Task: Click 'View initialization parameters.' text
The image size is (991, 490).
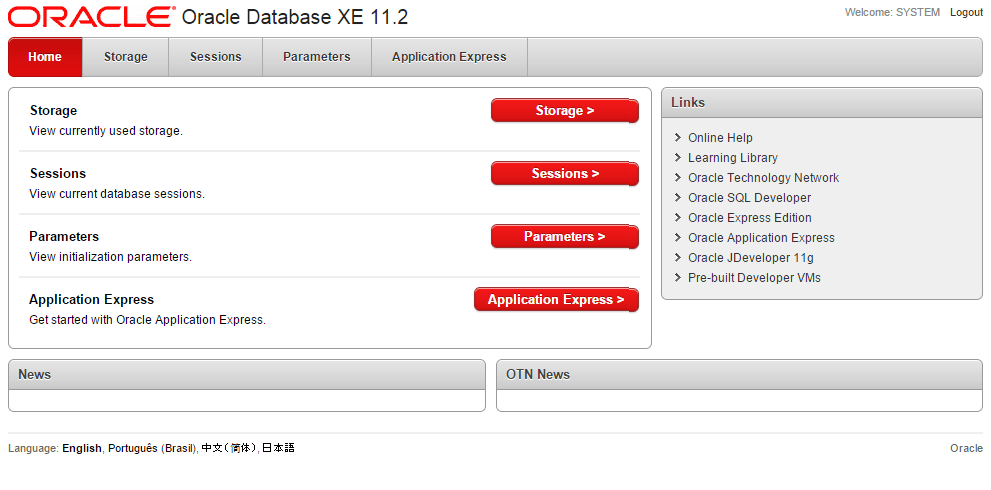Action: 111,257
